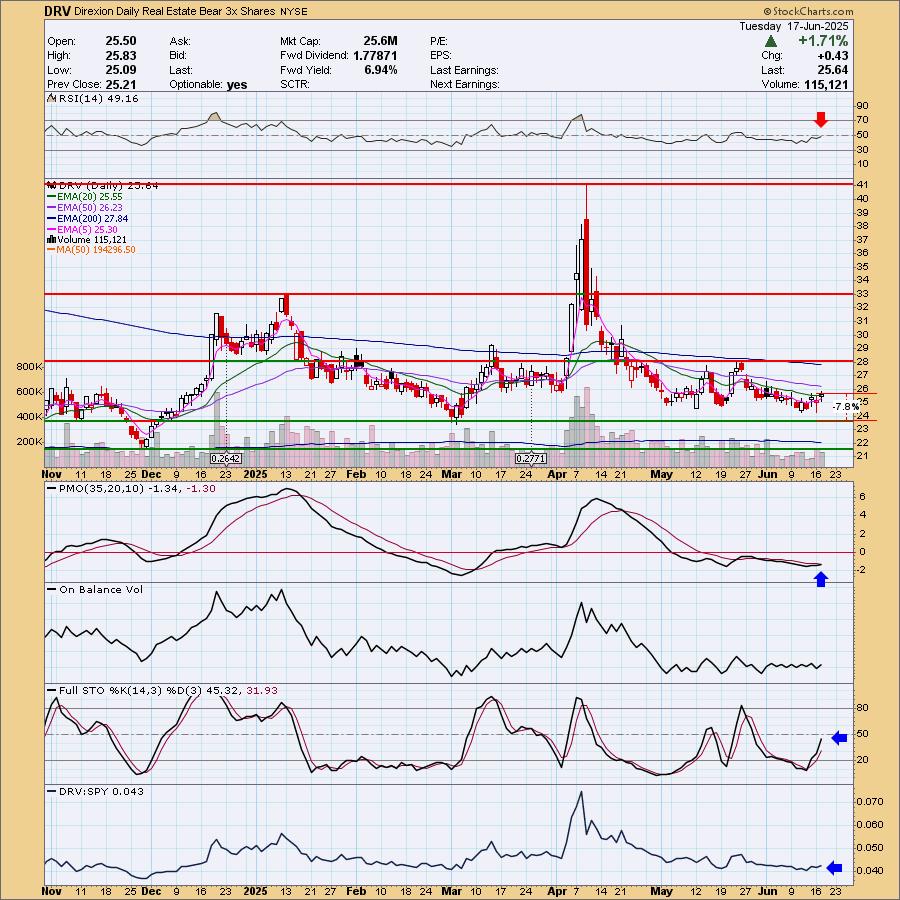Click the NYSE exchange label
Viewport: 900px width, 900px height.
(x=294, y=11)
